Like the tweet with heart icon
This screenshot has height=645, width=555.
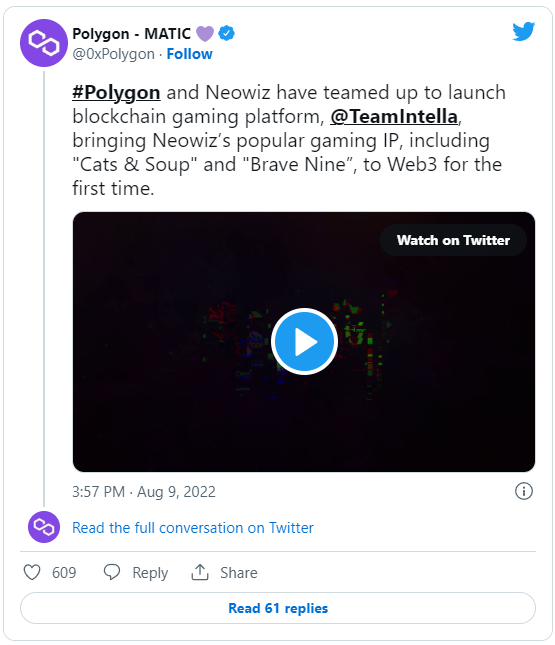point(32,572)
